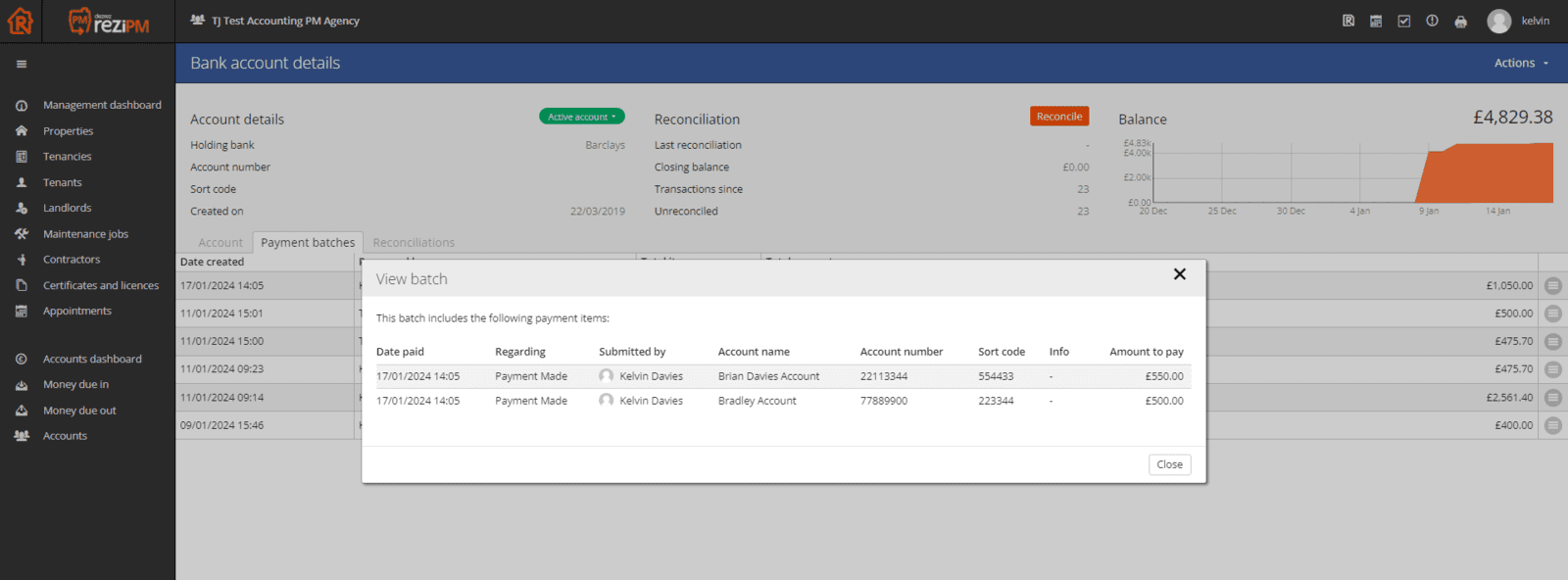Image resolution: width=1568 pixels, height=580 pixels.
Task: Click the Accounts people icon in sidebar
Action: coord(22,436)
